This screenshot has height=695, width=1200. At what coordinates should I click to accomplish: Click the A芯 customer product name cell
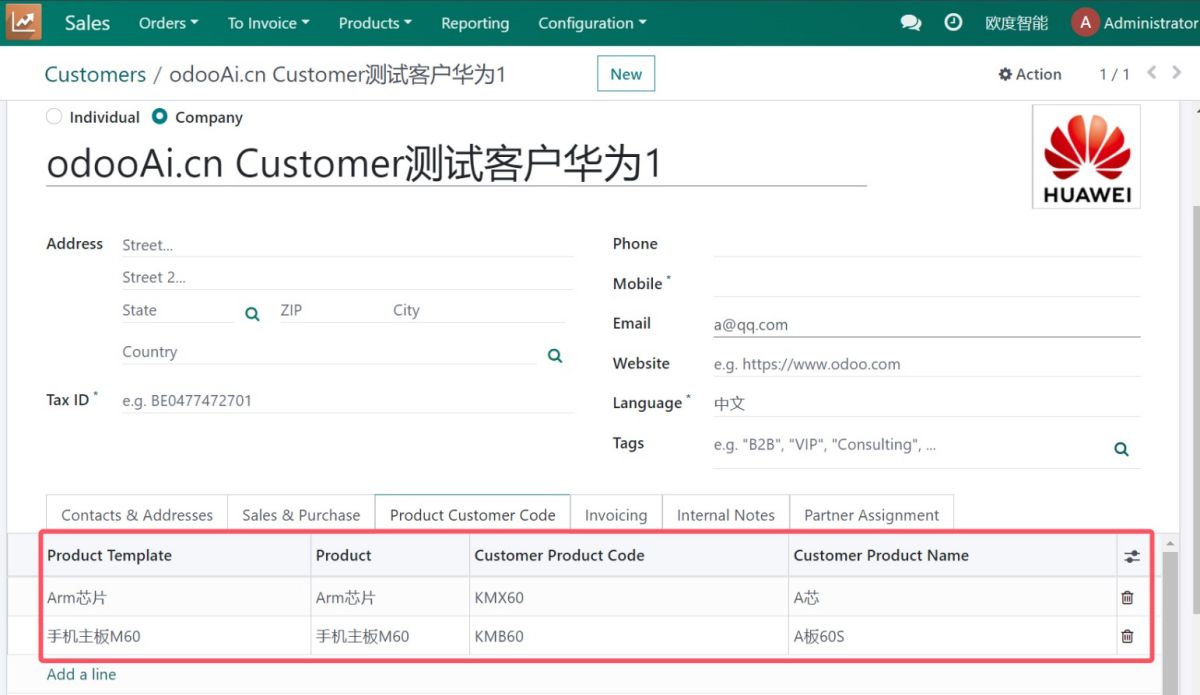[x=952, y=597]
